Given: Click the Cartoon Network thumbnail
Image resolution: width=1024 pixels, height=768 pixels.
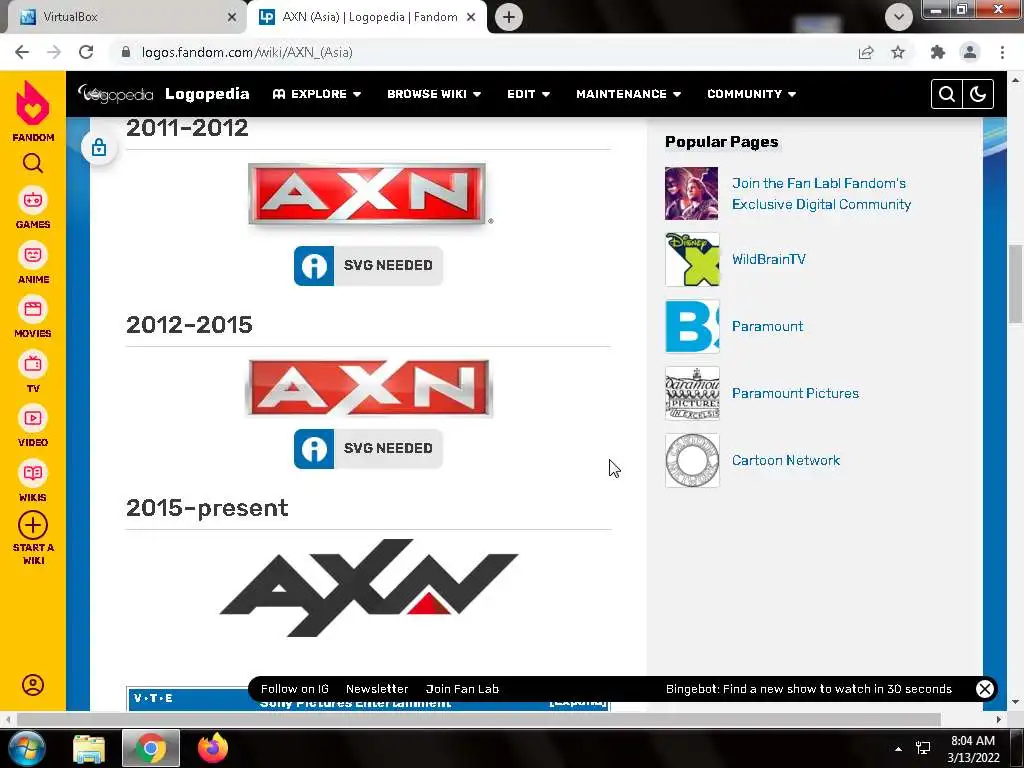Looking at the screenshot, I should [692, 460].
